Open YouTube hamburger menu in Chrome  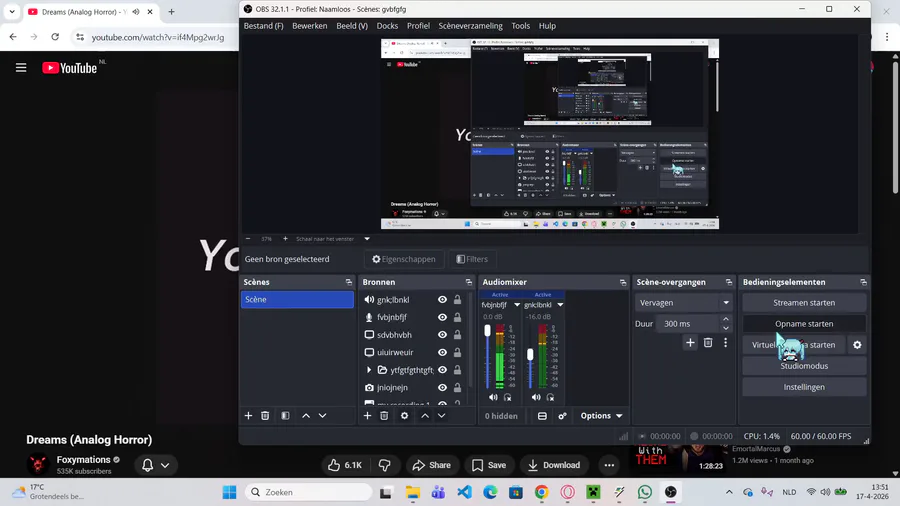click(21, 68)
